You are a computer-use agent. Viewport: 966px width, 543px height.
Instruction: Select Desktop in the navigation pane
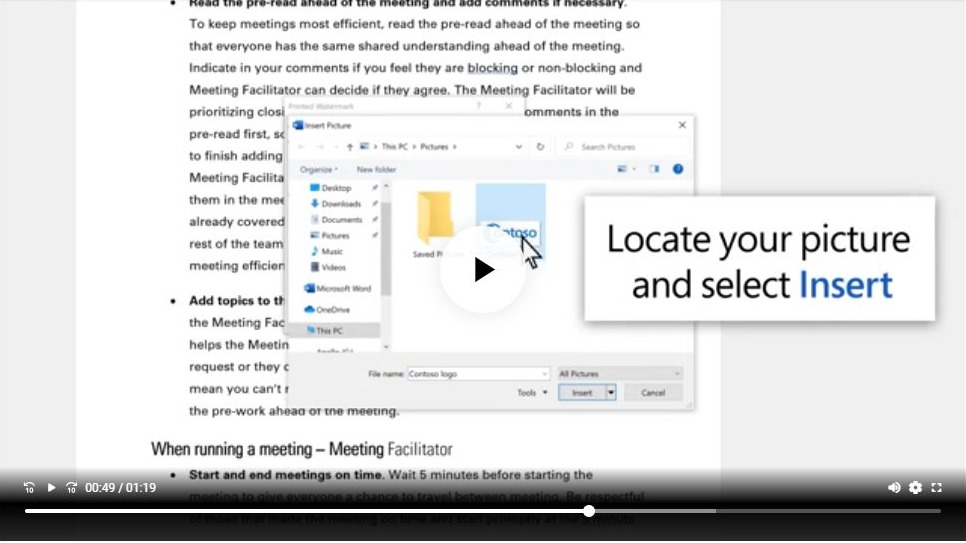336,188
